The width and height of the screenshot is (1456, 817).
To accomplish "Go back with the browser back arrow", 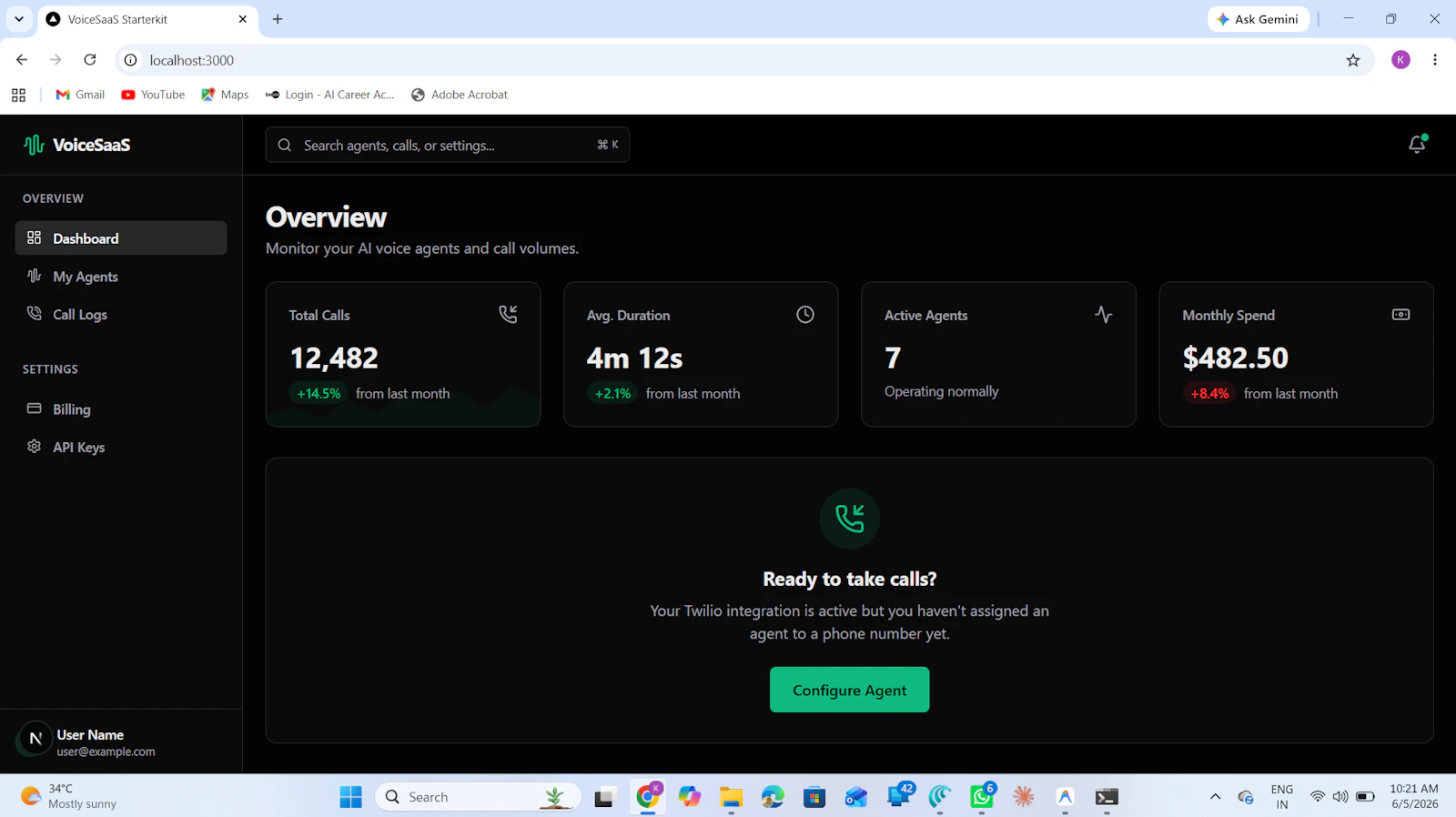I will pyautogui.click(x=22, y=60).
